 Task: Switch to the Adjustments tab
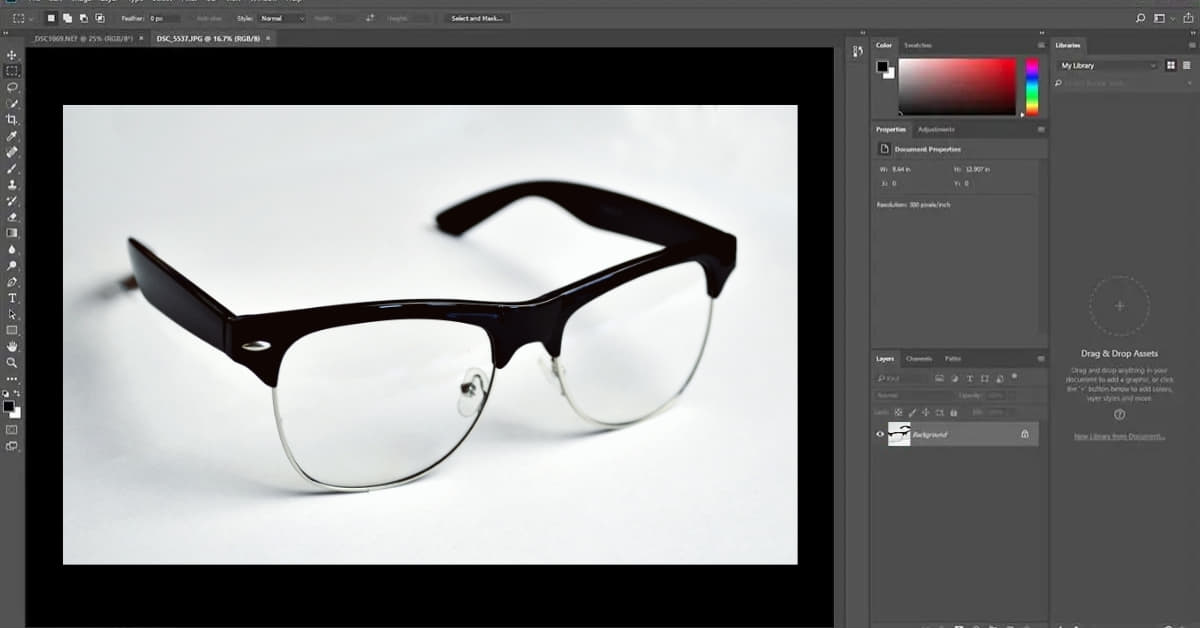(x=936, y=129)
